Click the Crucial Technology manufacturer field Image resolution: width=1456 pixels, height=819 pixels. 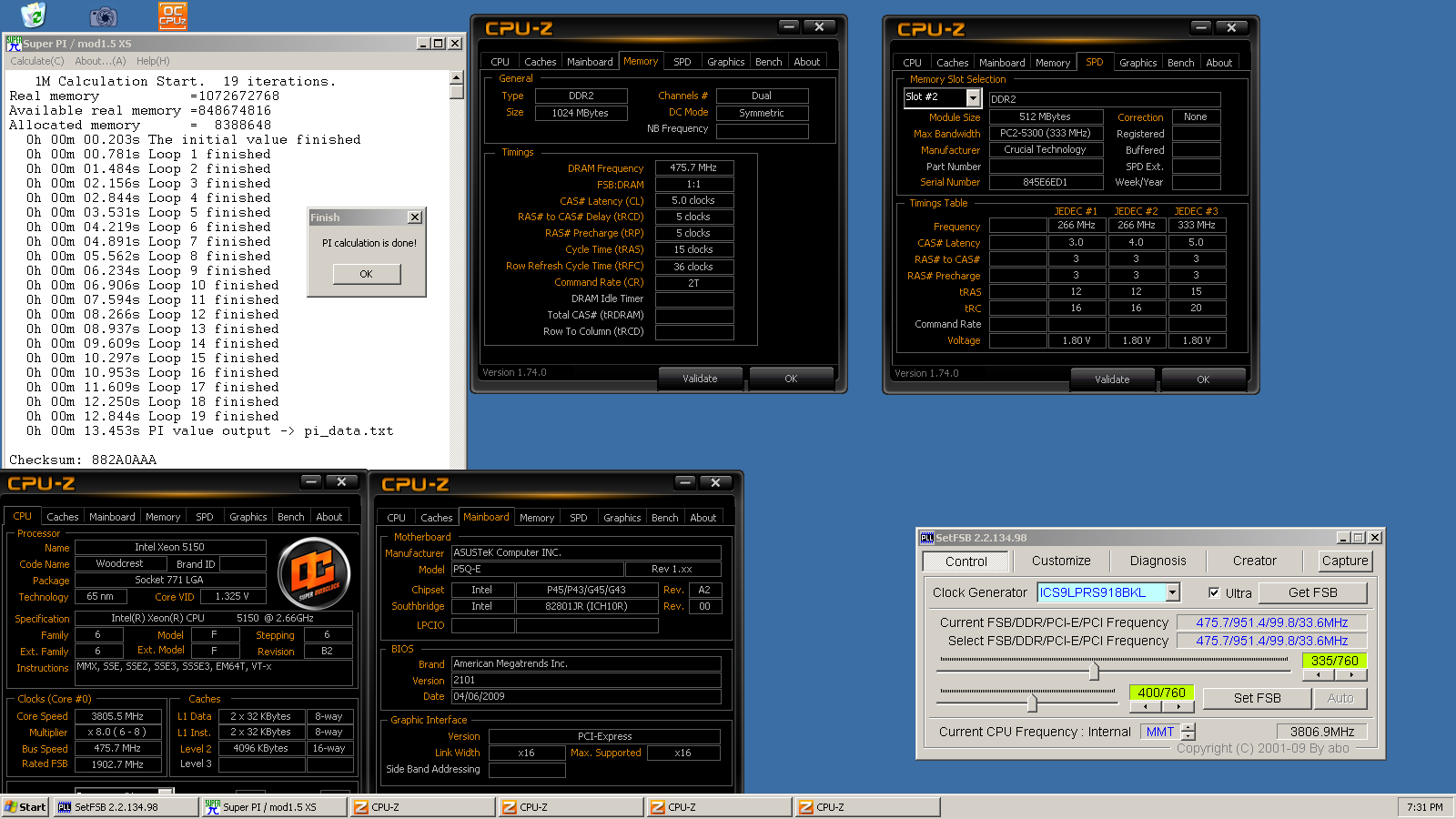pos(1046,149)
